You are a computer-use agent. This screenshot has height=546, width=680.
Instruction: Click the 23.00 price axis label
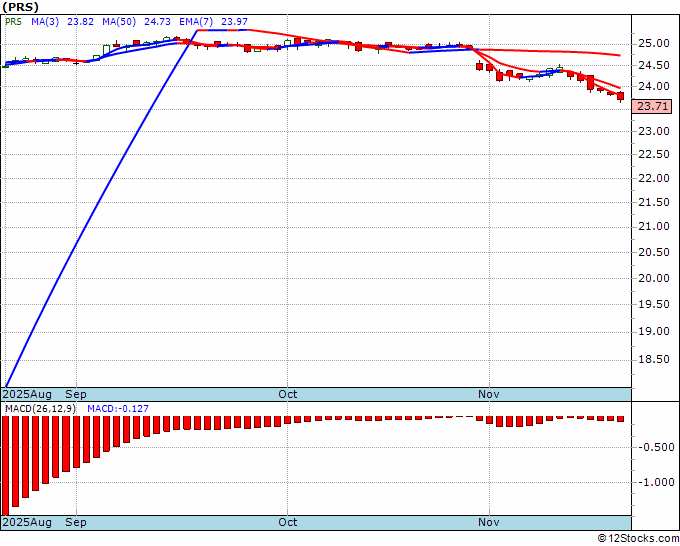(654, 131)
